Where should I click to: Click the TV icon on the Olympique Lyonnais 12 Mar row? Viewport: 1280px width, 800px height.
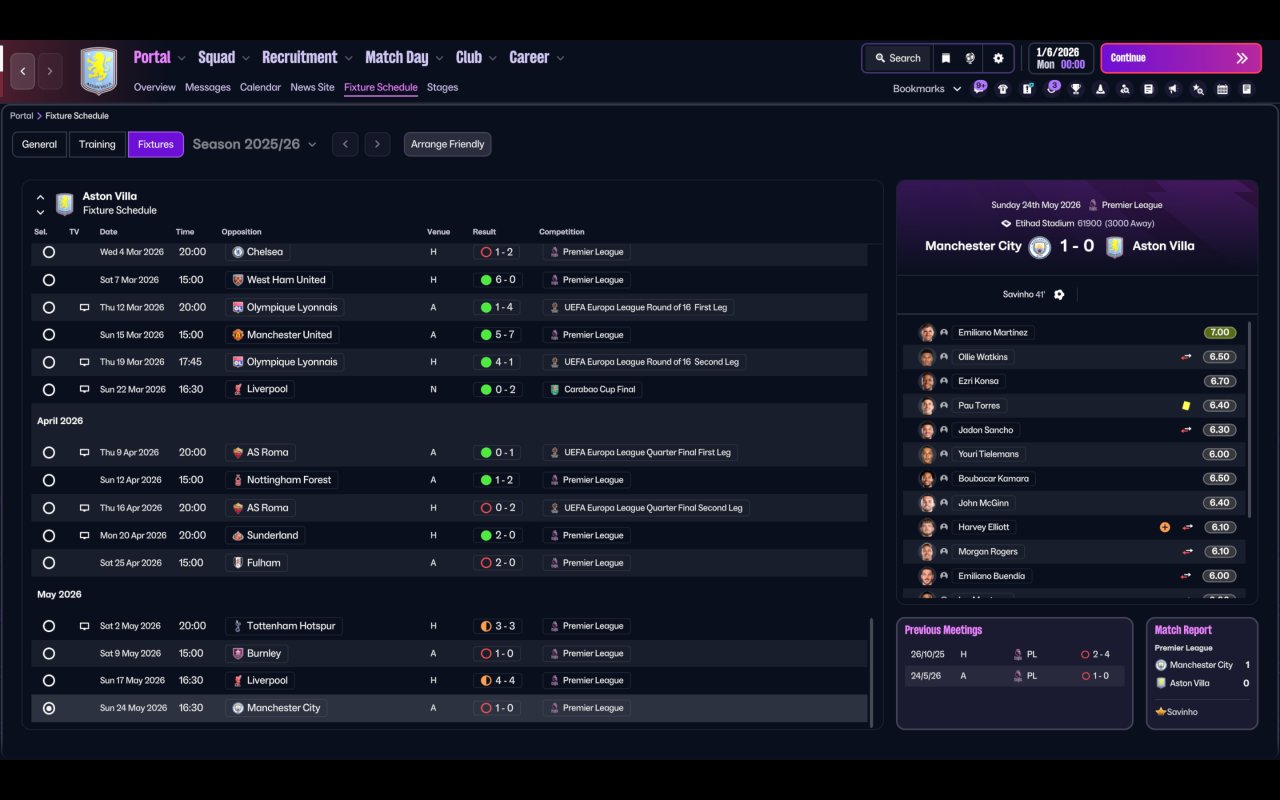[x=85, y=308]
